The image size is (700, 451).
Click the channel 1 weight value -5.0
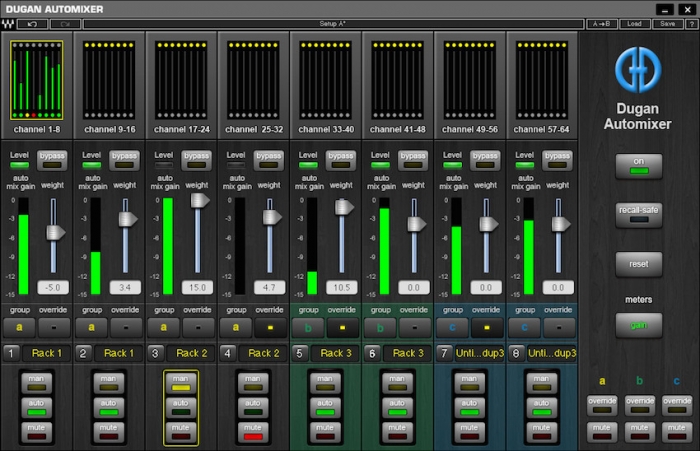(x=53, y=288)
